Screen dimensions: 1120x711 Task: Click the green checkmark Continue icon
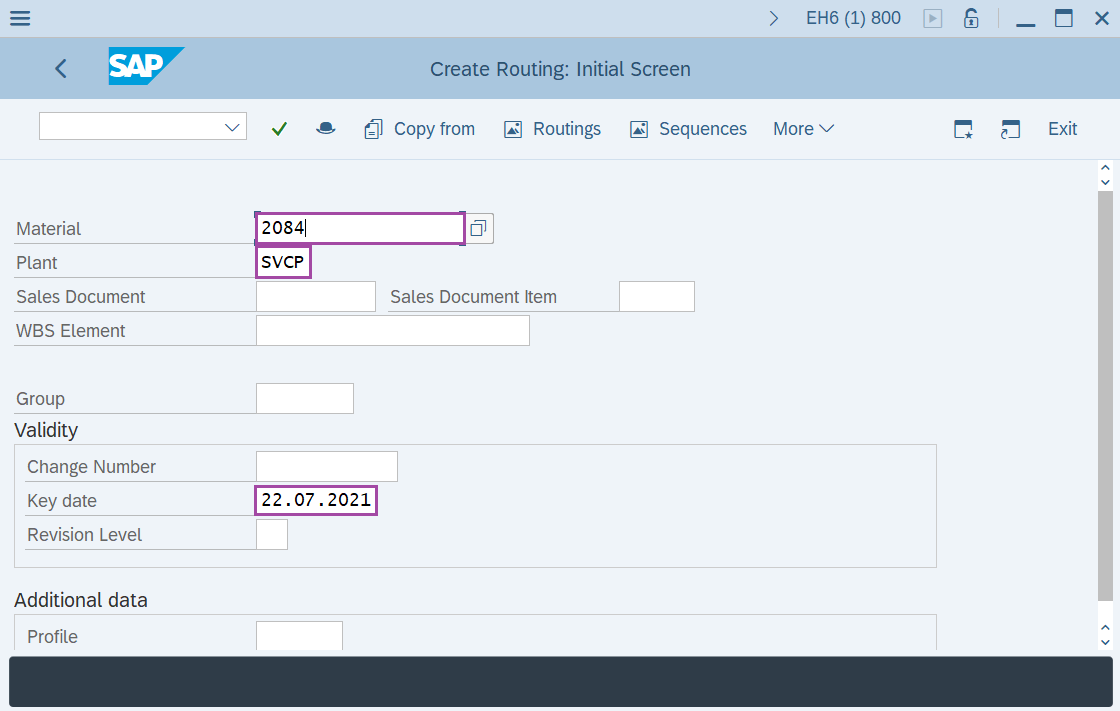279,128
